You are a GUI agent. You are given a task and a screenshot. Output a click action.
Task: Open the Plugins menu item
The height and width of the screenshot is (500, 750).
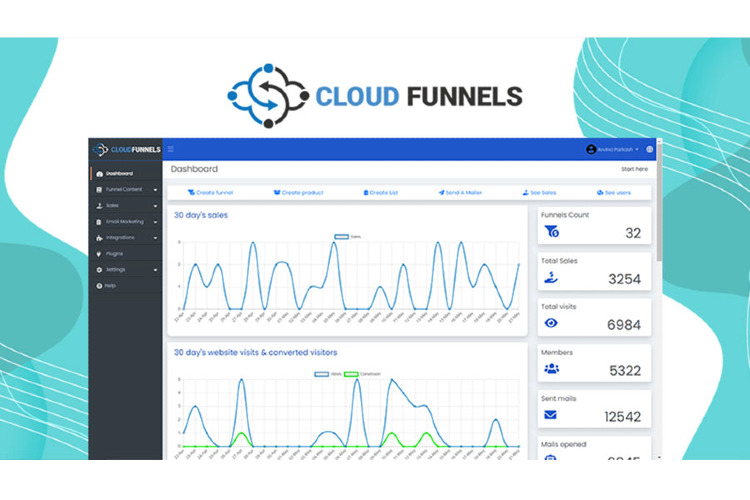[126, 254]
